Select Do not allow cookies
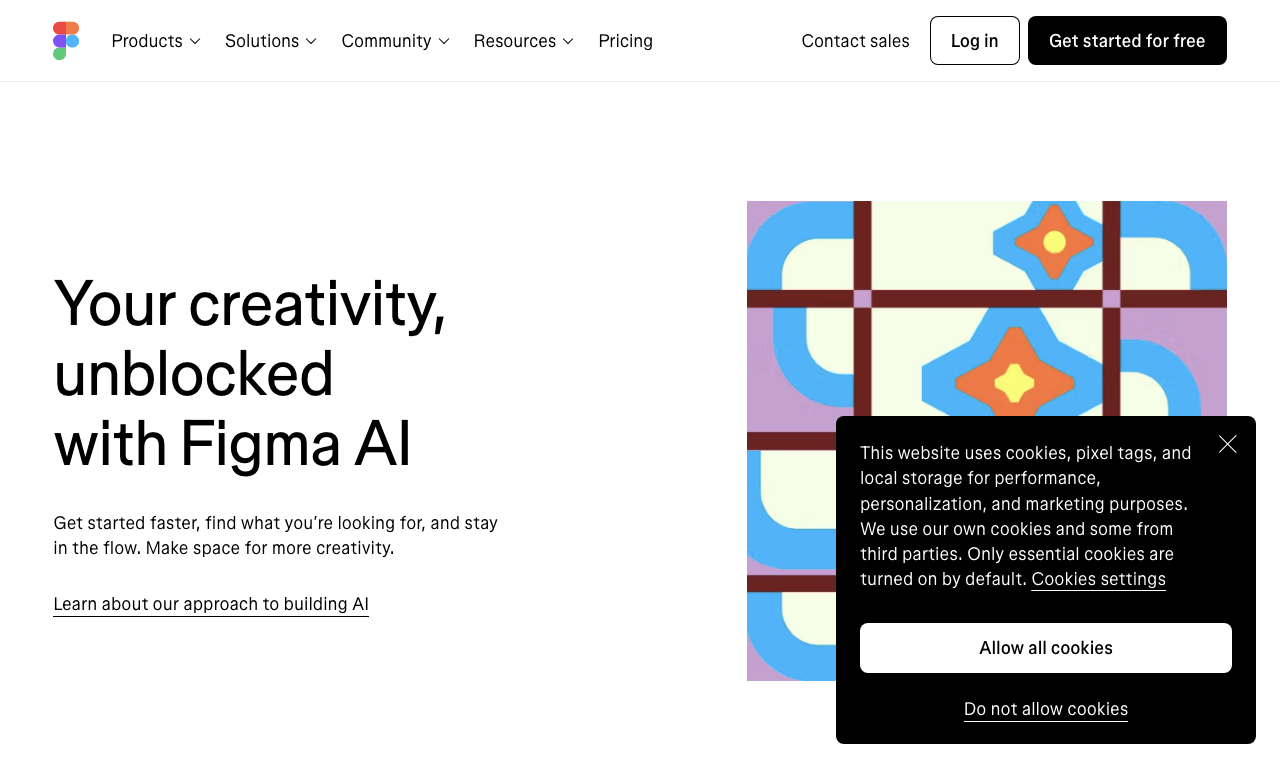The width and height of the screenshot is (1280, 768). tap(1046, 709)
